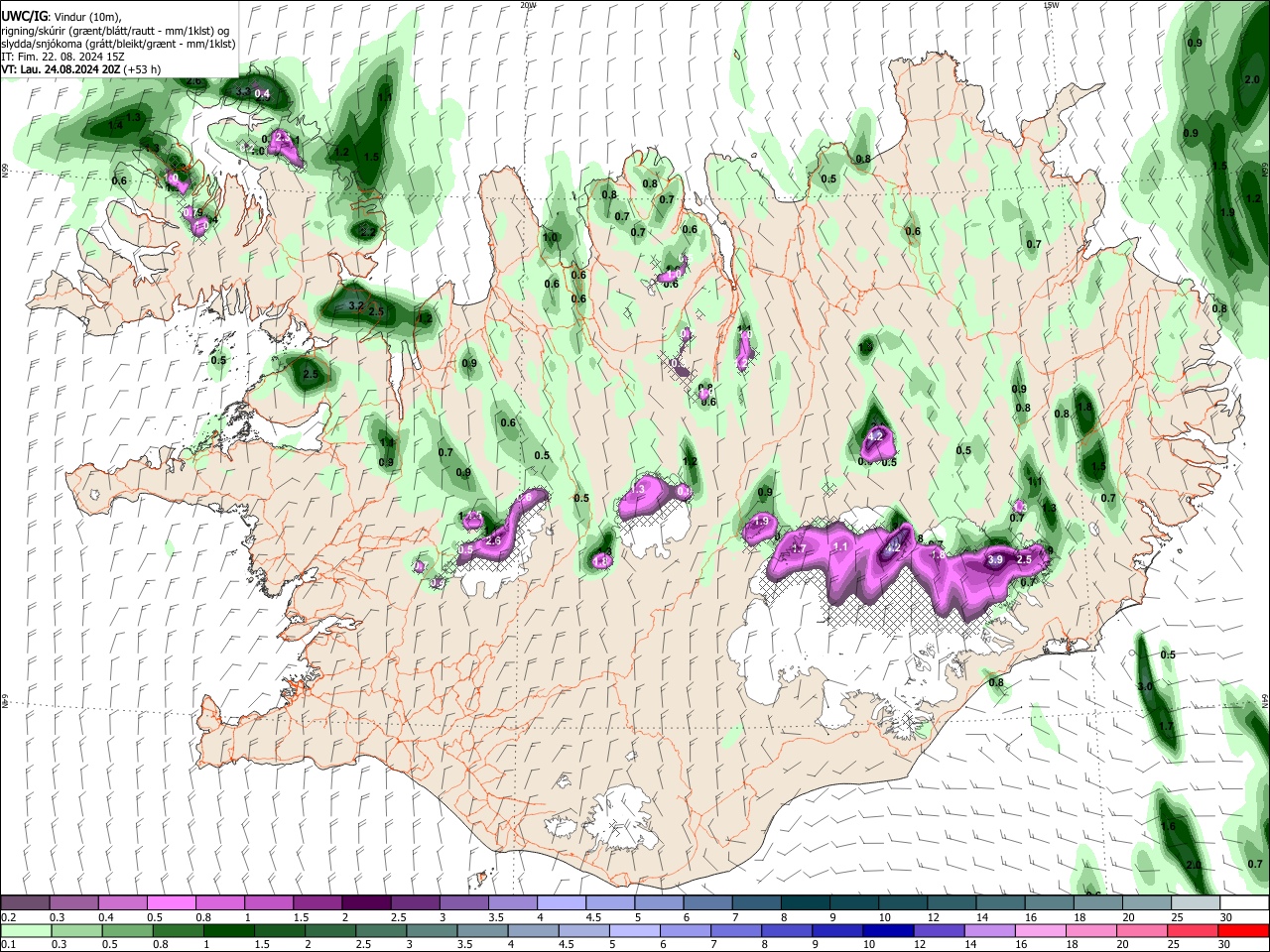The height and width of the screenshot is (952, 1270).
Task: Click the darkest purple 2–2.5 snow legend swatch
Action: coord(366,903)
